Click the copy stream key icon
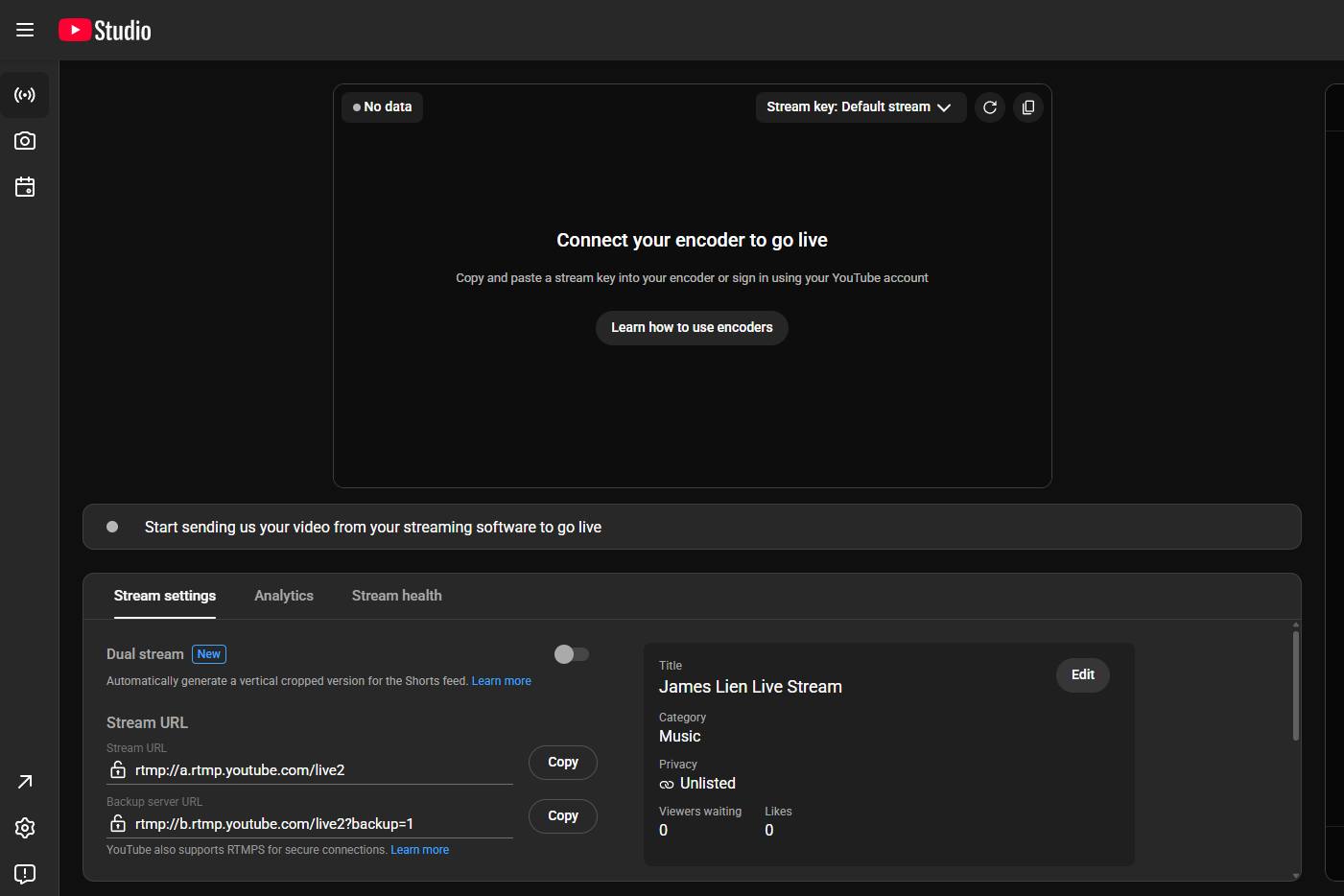This screenshot has height=896, width=1344. pos(1028,107)
